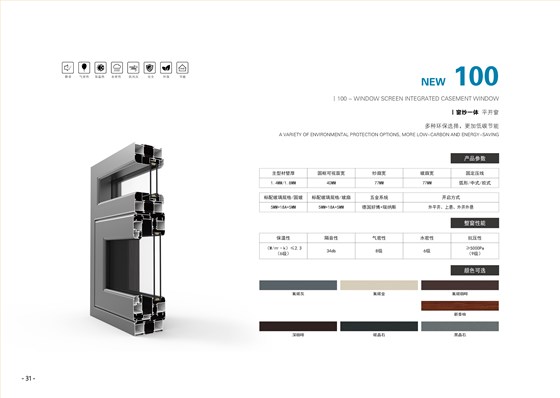Click the 整窗性能 section header
The image size is (560, 398).
coord(475,223)
